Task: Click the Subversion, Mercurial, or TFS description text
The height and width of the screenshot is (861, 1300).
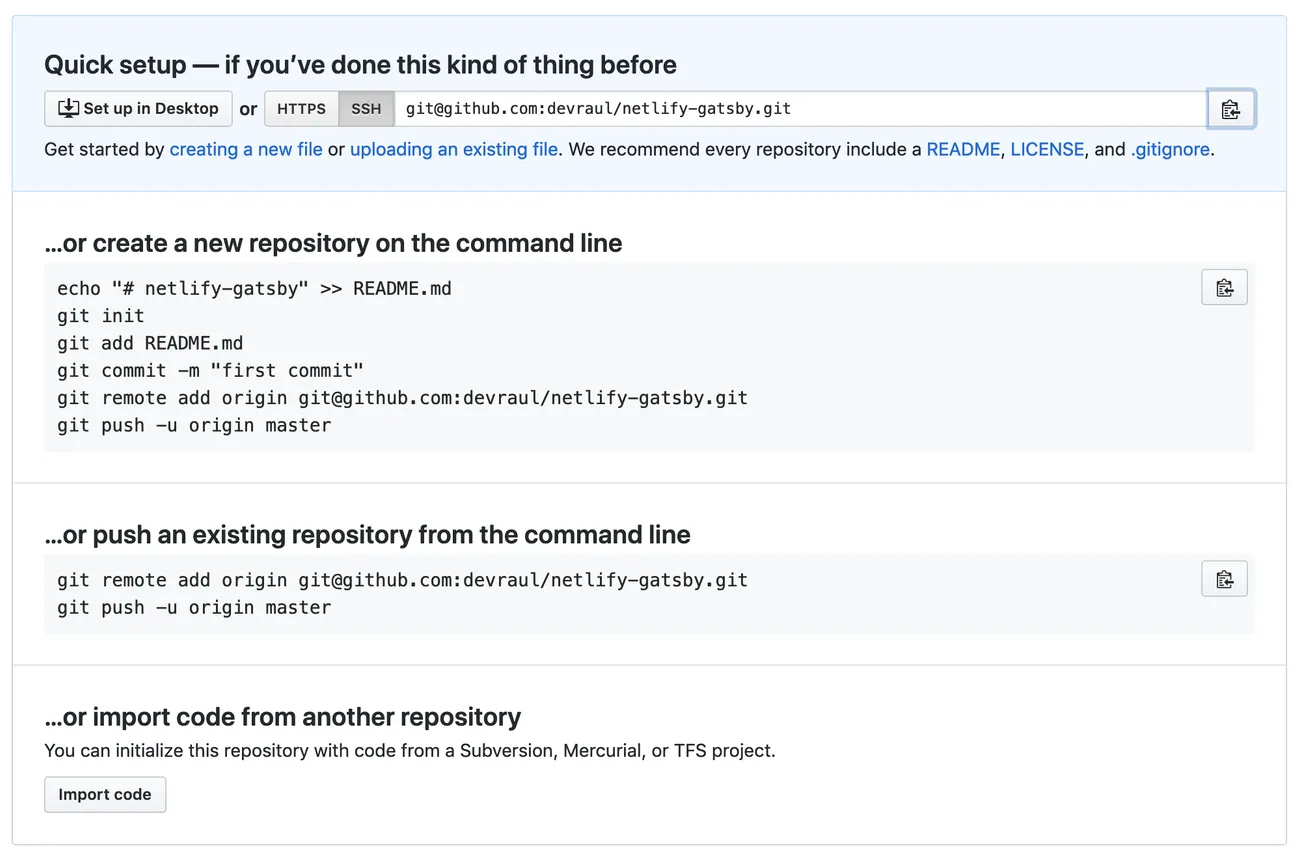Action: pyautogui.click(x=410, y=750)
